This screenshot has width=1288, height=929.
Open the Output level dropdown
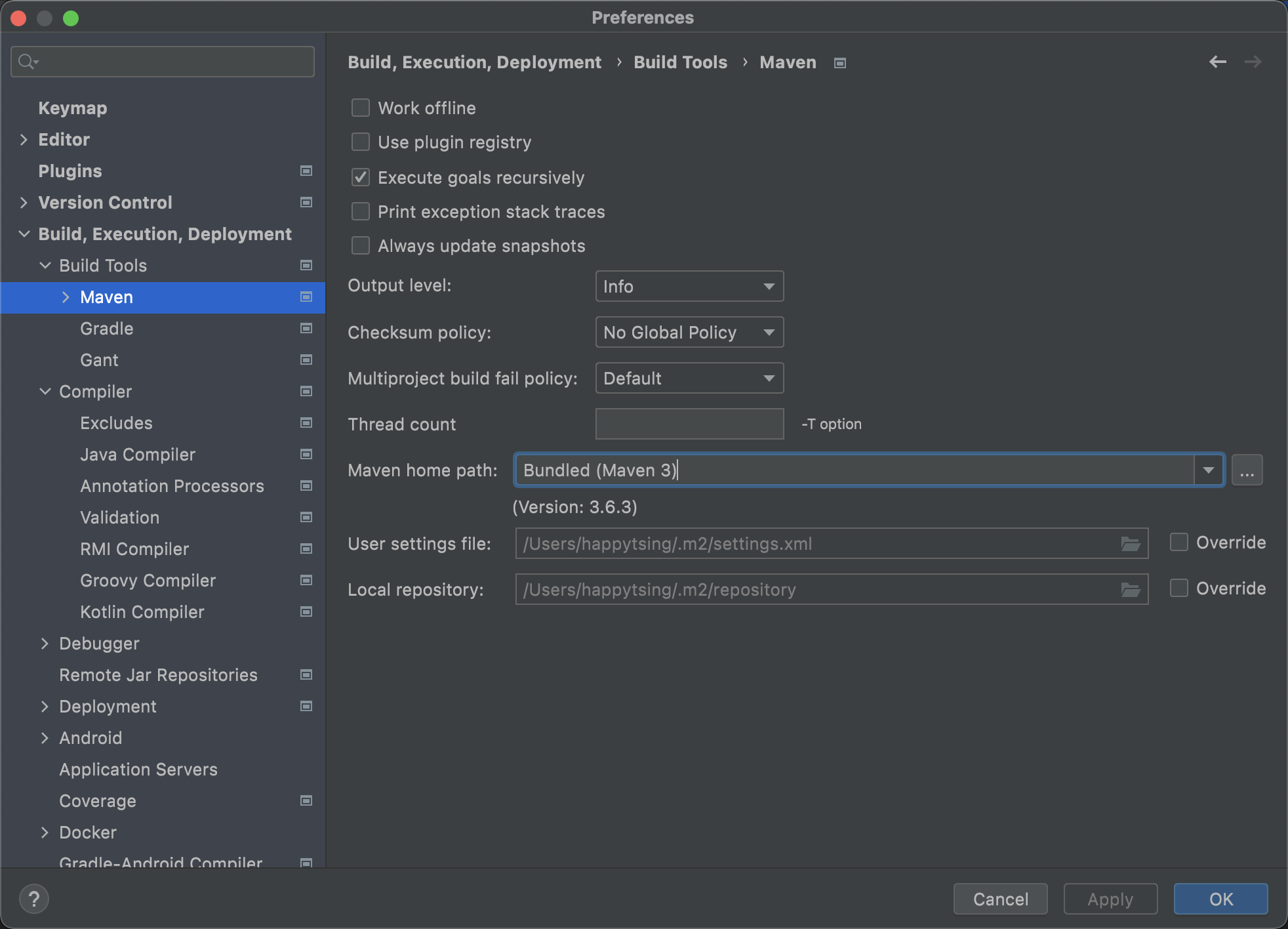[x=689, y=286]
